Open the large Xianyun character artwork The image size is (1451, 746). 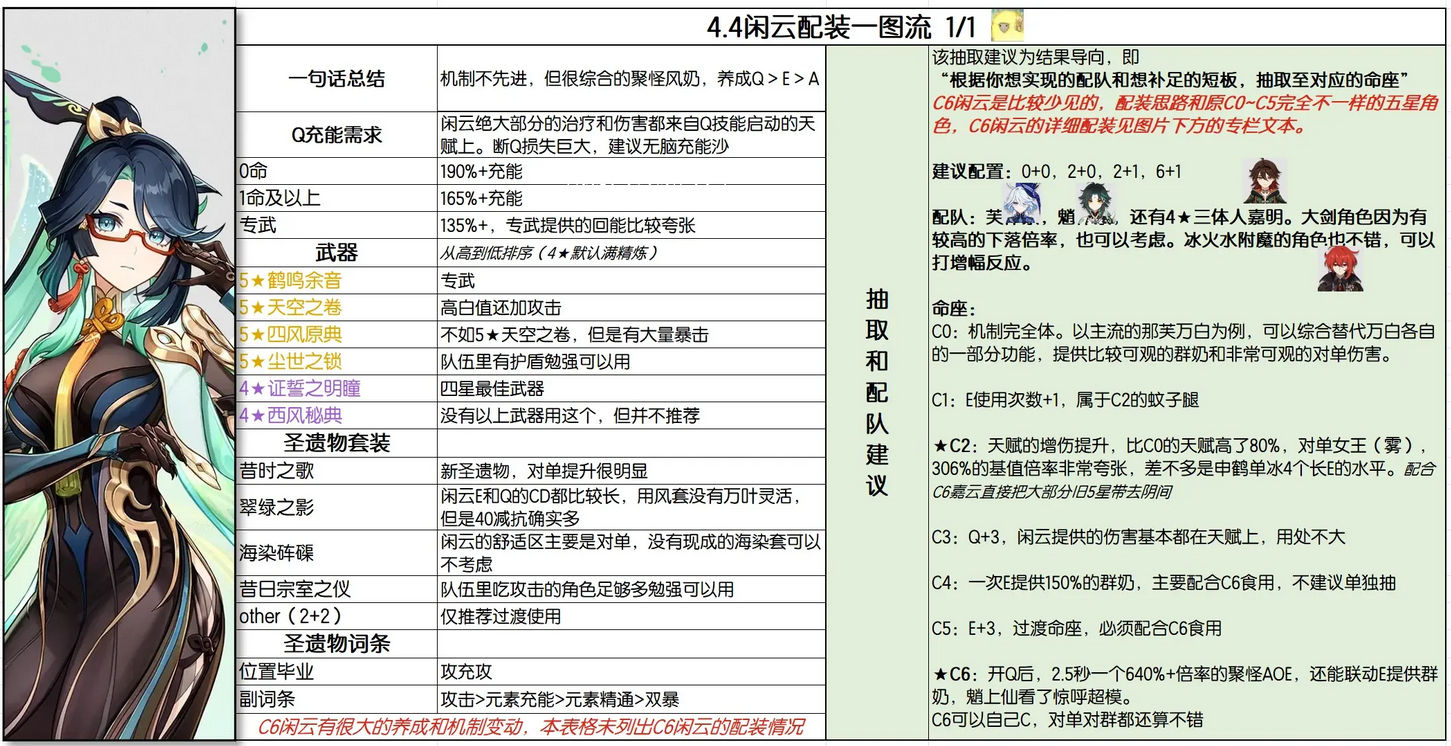(118, 376)
